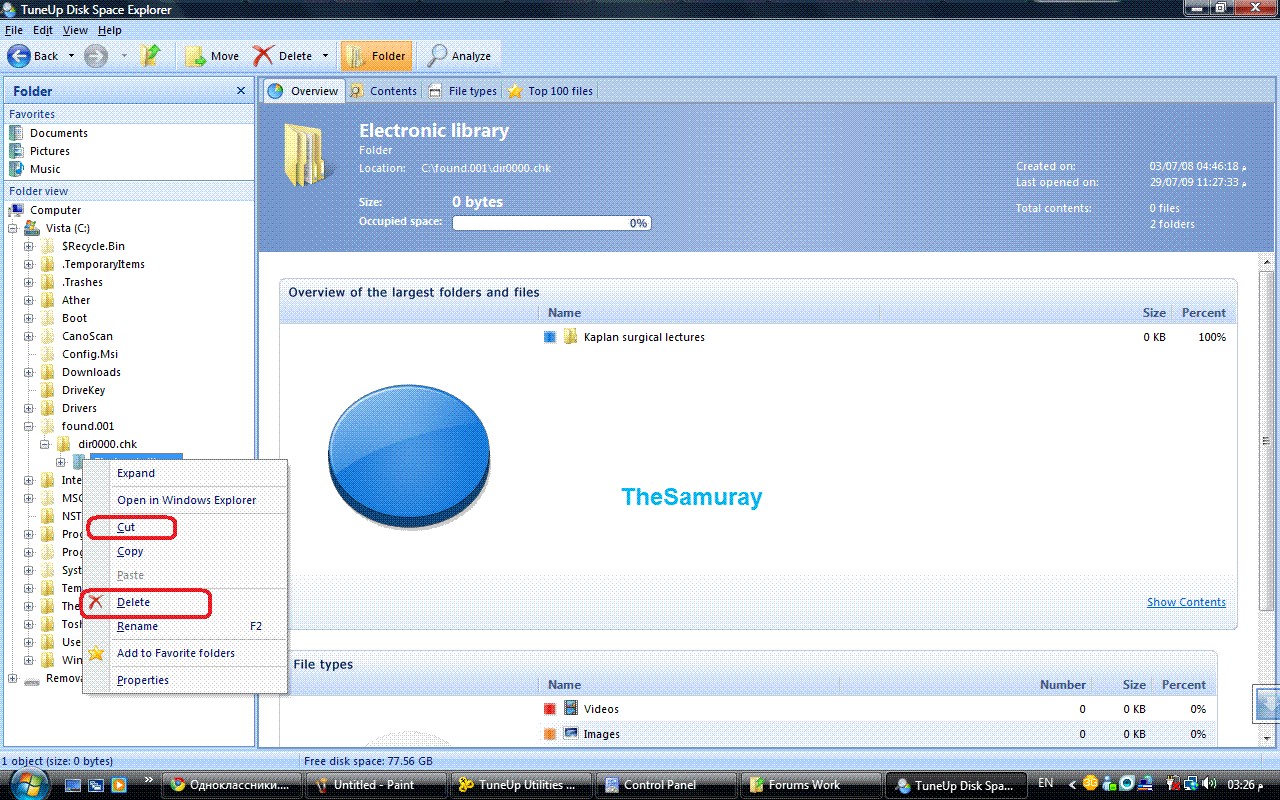
Task: Switch to the Top 100 files tab
Action: (x=550, y=91)
